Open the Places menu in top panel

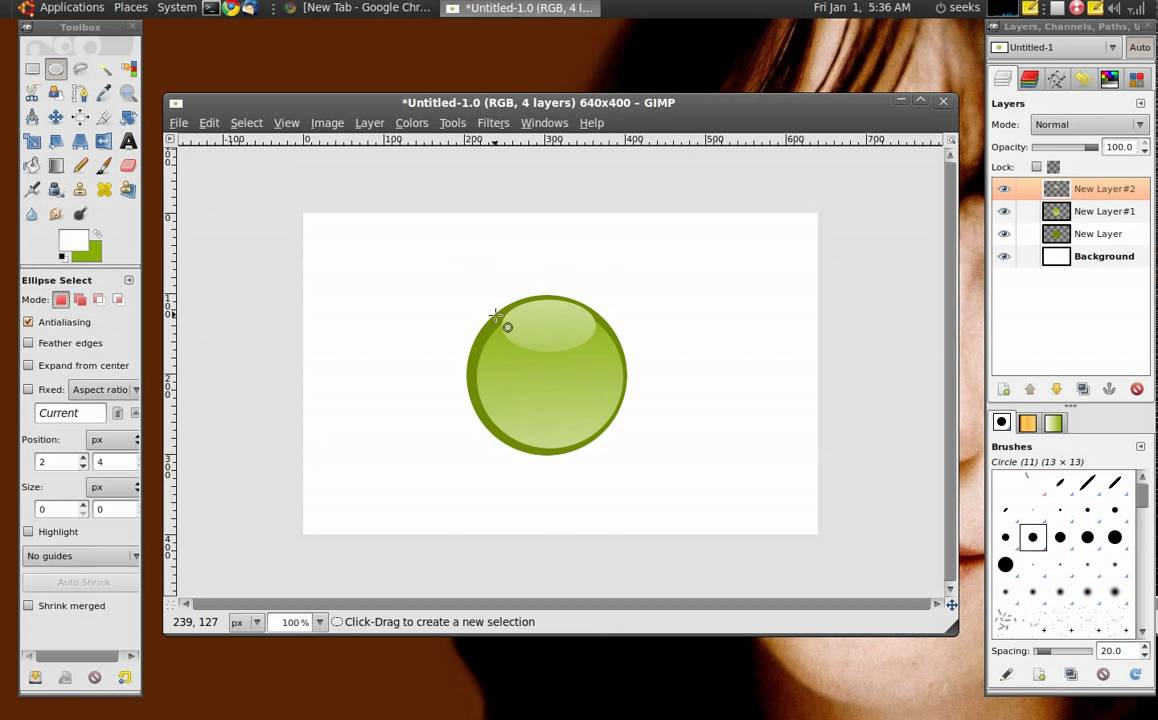click(x=130, y=7)
